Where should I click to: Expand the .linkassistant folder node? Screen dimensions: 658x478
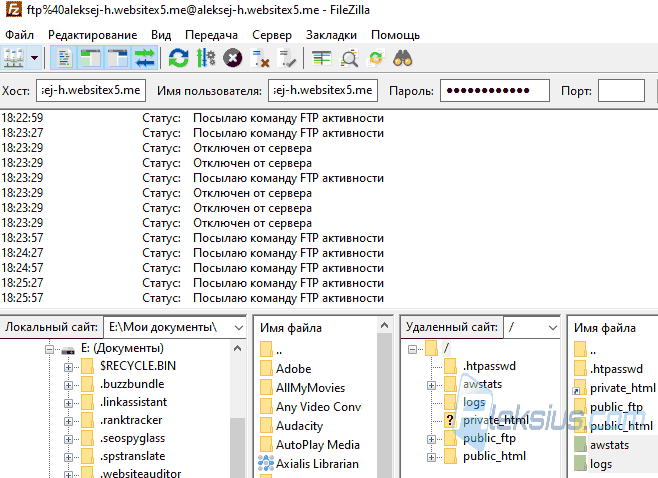coord(68,403)
